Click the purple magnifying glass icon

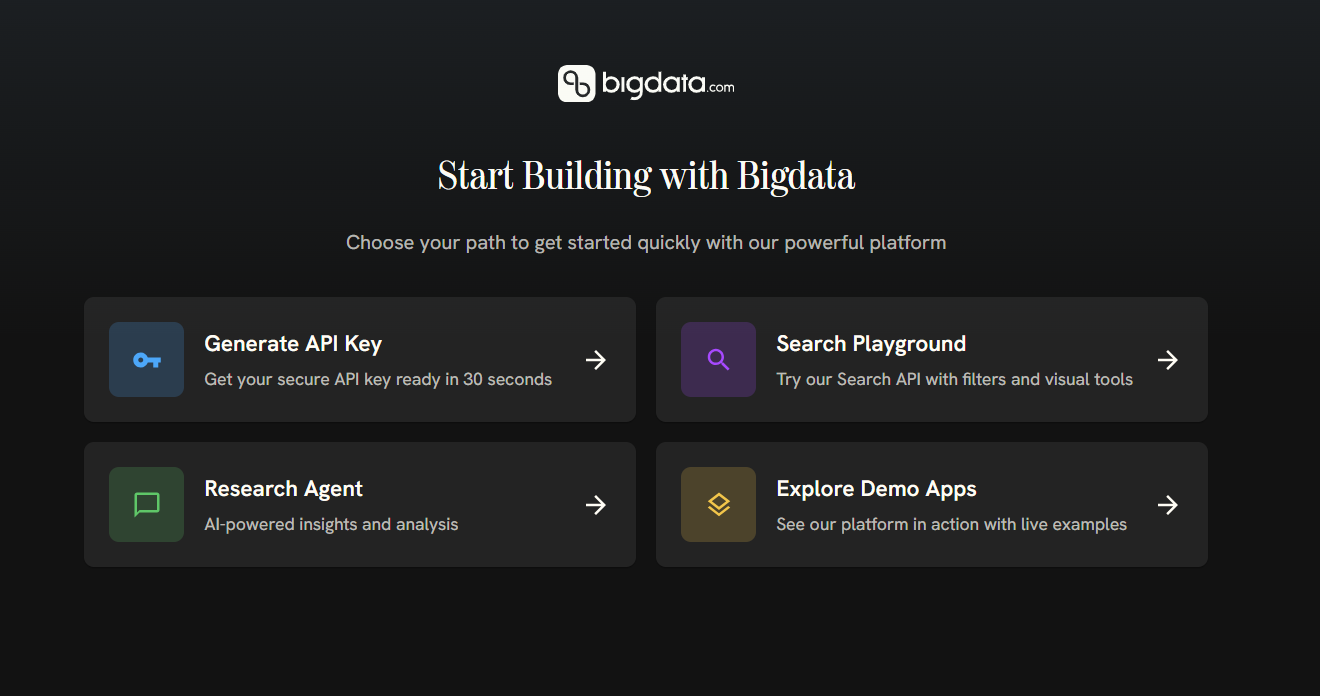point(718,360)
